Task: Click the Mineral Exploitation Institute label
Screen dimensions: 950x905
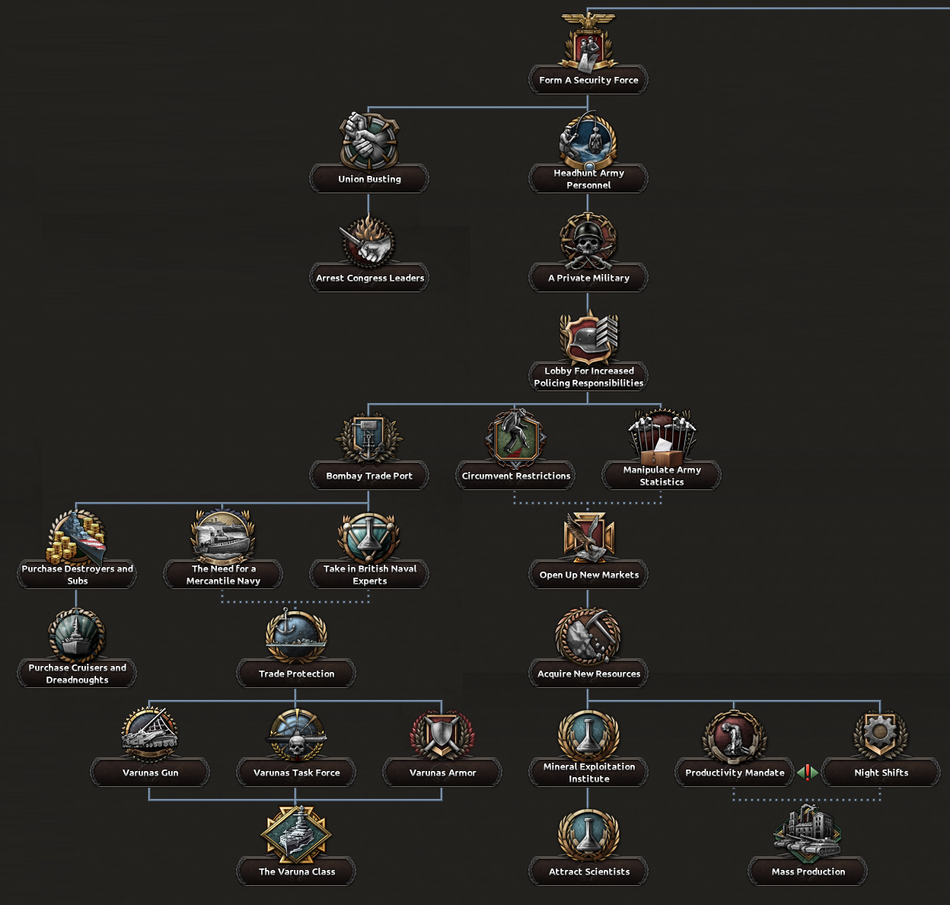Action: [588, 773]
